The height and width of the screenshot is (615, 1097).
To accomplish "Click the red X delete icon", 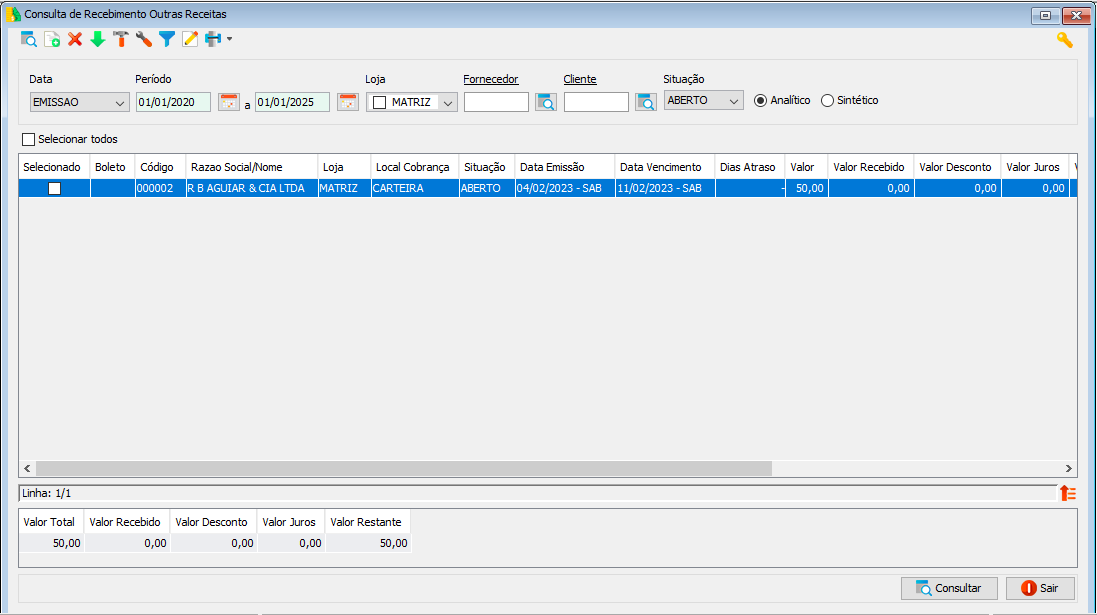I will 75,40.
